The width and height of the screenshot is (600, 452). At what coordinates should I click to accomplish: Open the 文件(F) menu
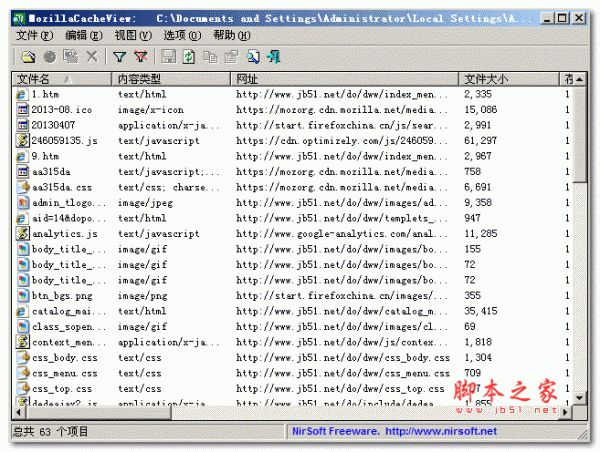[34, 36]
